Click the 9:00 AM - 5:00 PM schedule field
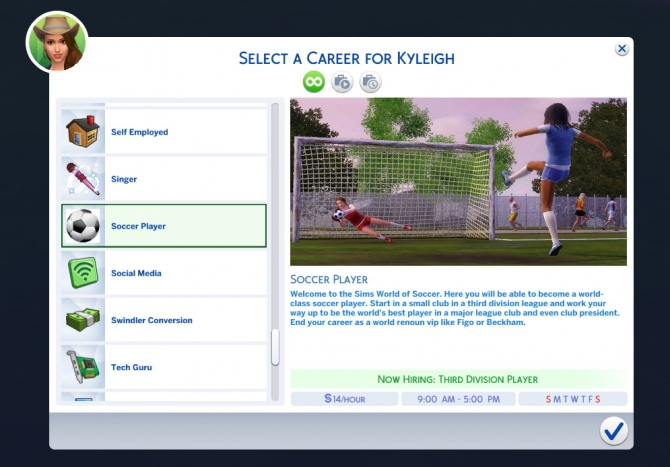The width and height of the screenshot is (670, 467). point(456,399)
